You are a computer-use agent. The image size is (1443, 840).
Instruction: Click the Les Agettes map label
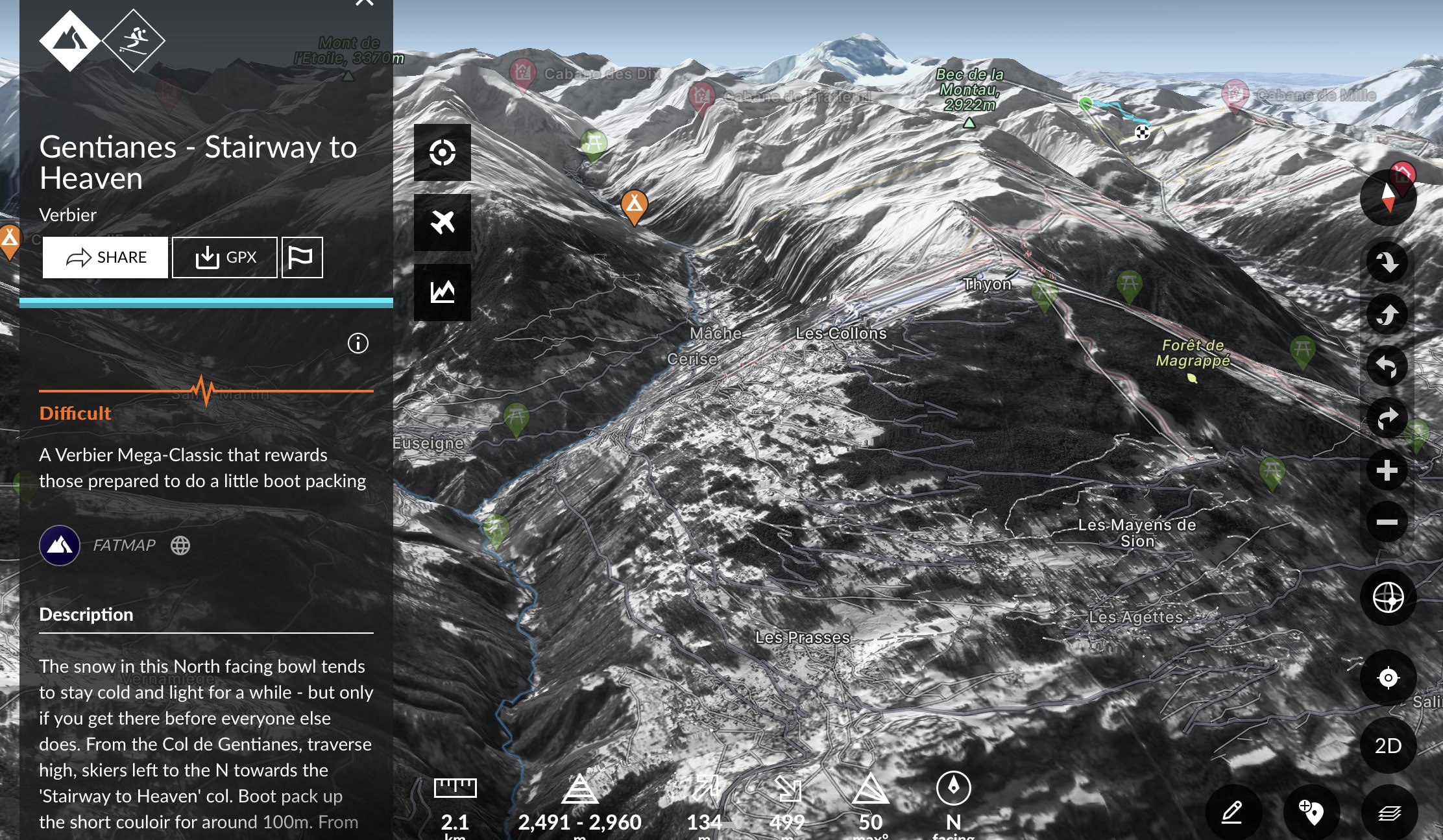(x=1135, y=617)
